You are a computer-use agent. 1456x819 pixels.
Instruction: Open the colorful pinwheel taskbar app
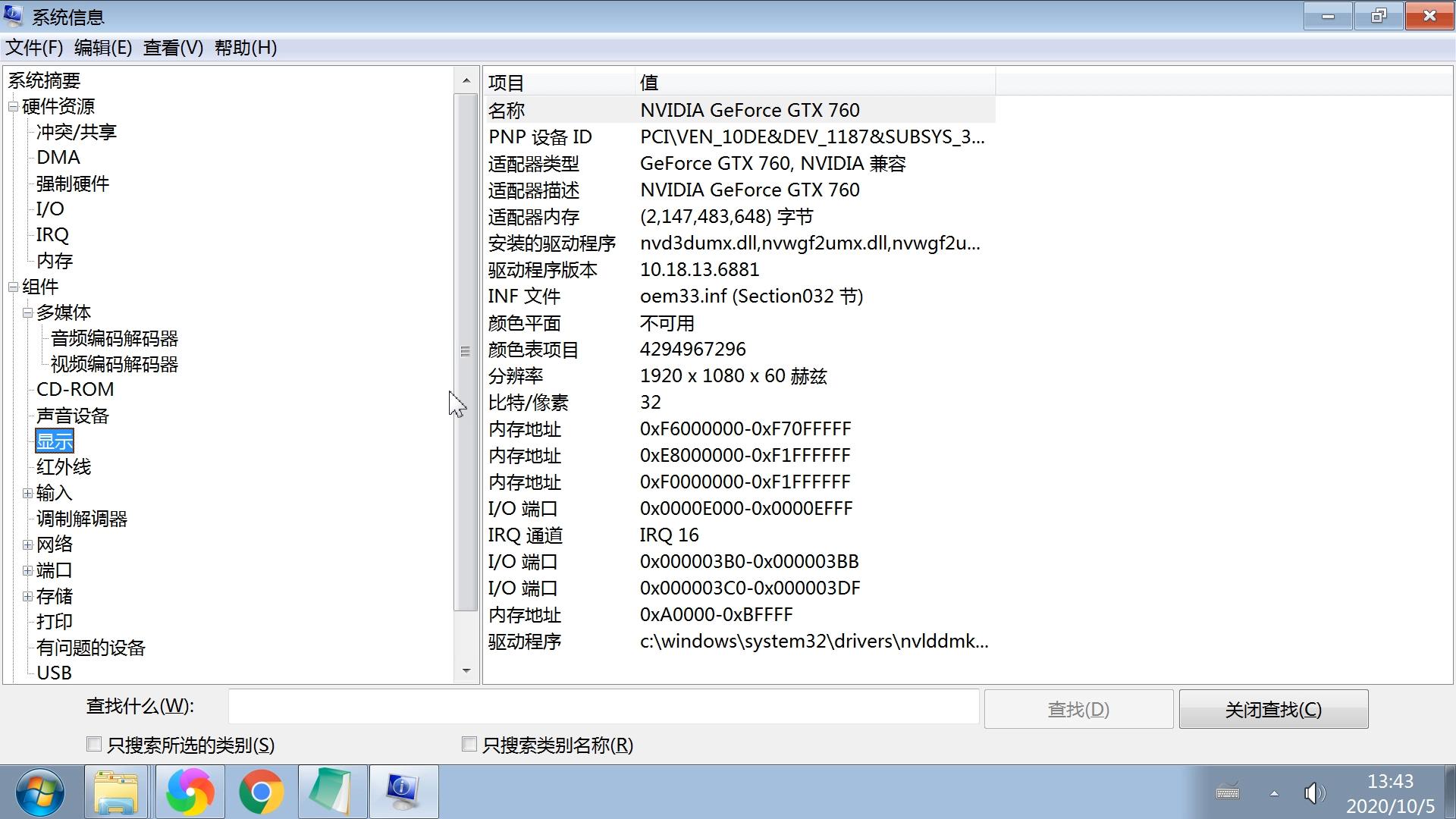[x=190, y=792]
